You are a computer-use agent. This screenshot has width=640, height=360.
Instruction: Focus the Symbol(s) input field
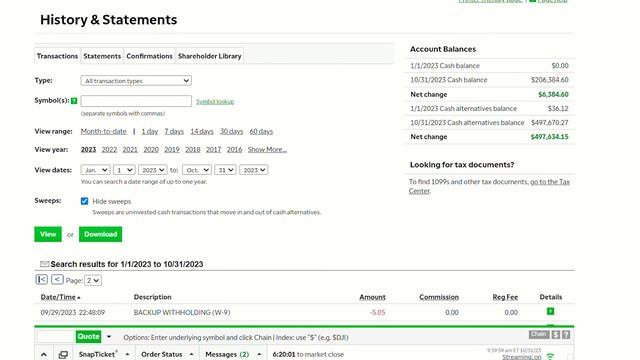point(136,101)
